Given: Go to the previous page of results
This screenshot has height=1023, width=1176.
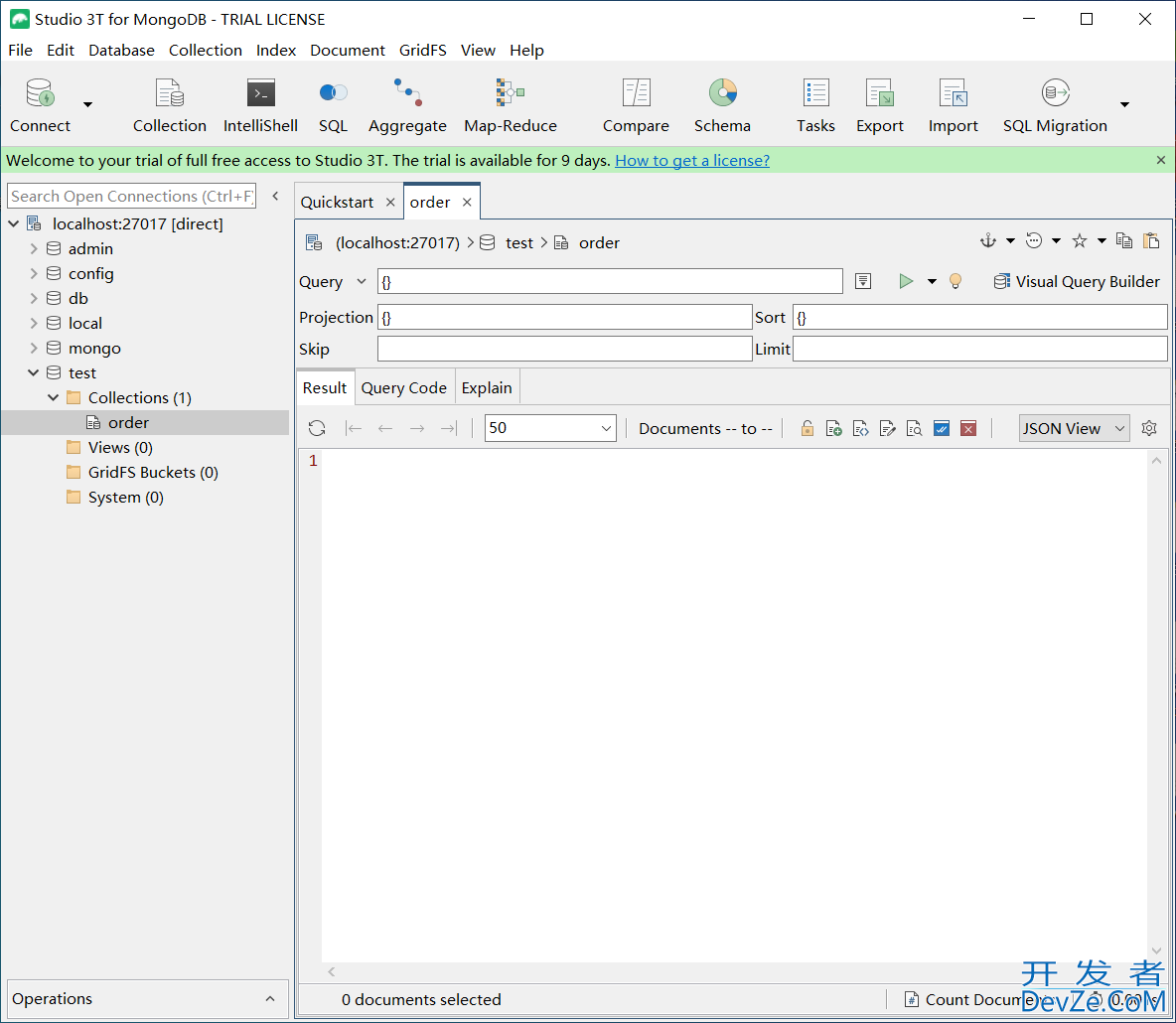Looking at the screenshot, I should point(385,428).
